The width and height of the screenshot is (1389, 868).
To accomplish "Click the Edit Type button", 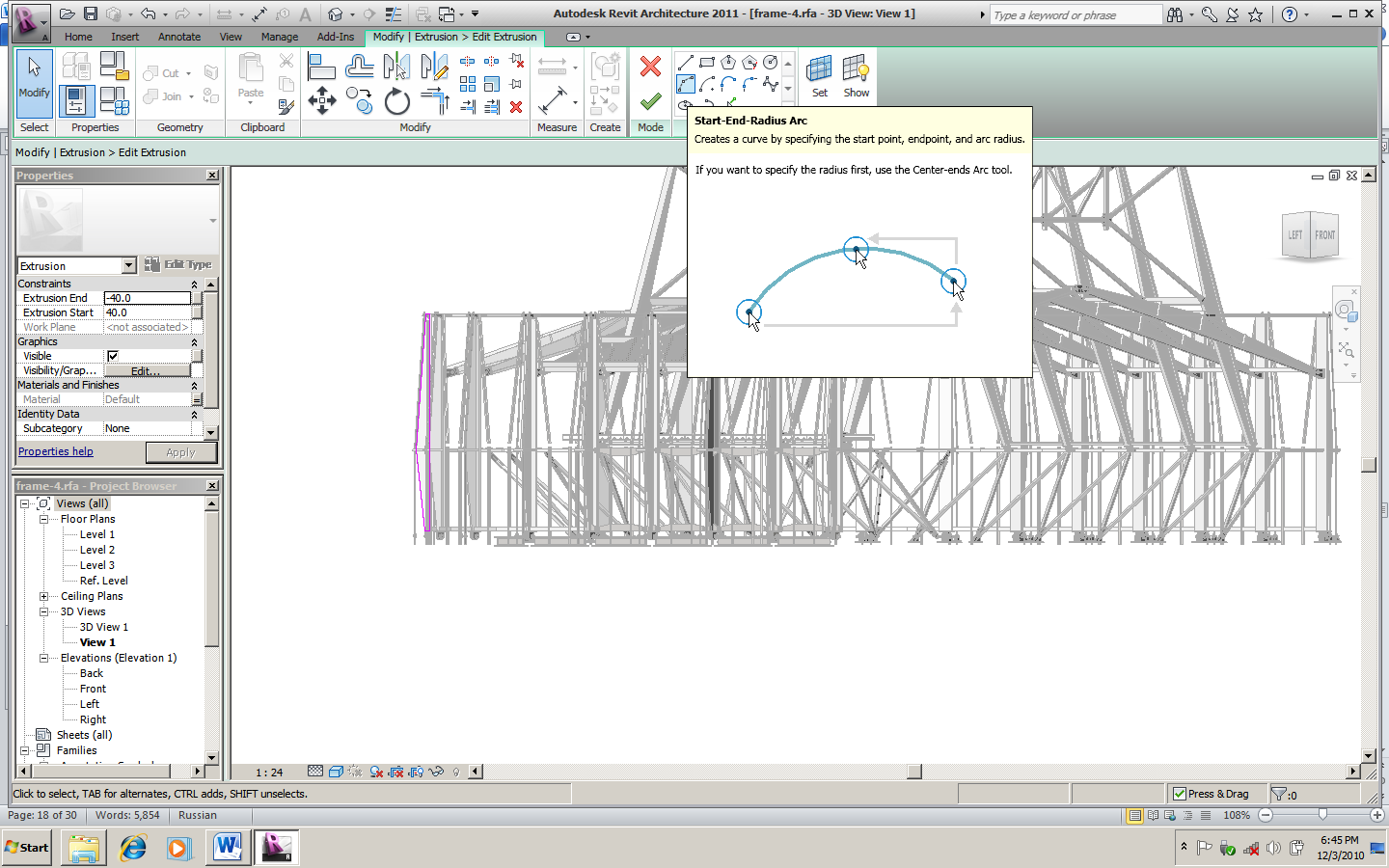I will tap(178, 264).
